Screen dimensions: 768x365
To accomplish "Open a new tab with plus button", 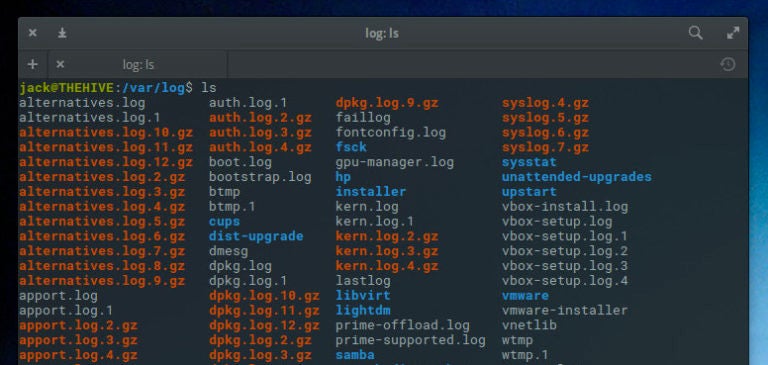I will (x=32, y=64).
